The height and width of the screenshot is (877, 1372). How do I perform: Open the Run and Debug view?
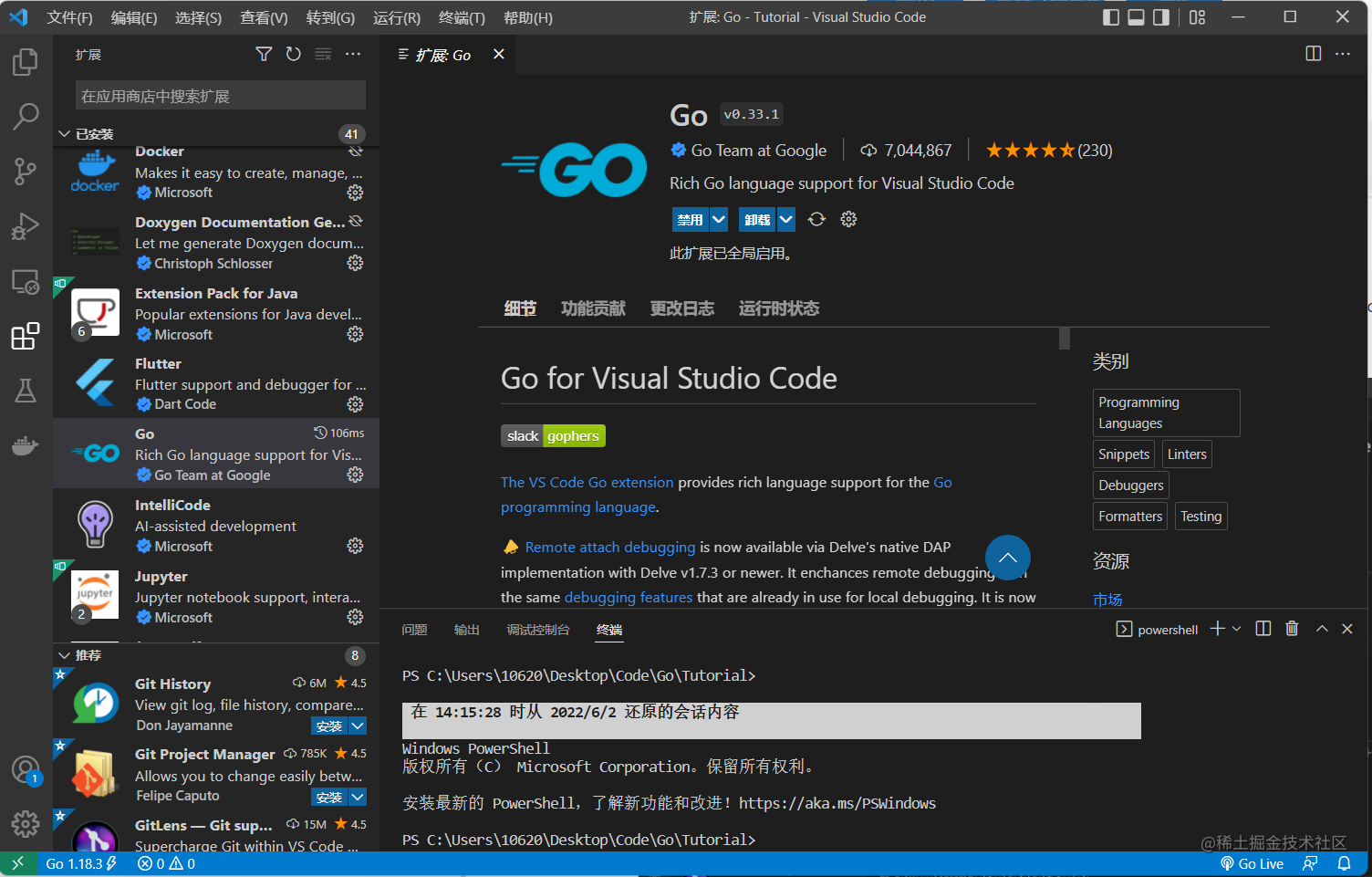click(26, 226)
